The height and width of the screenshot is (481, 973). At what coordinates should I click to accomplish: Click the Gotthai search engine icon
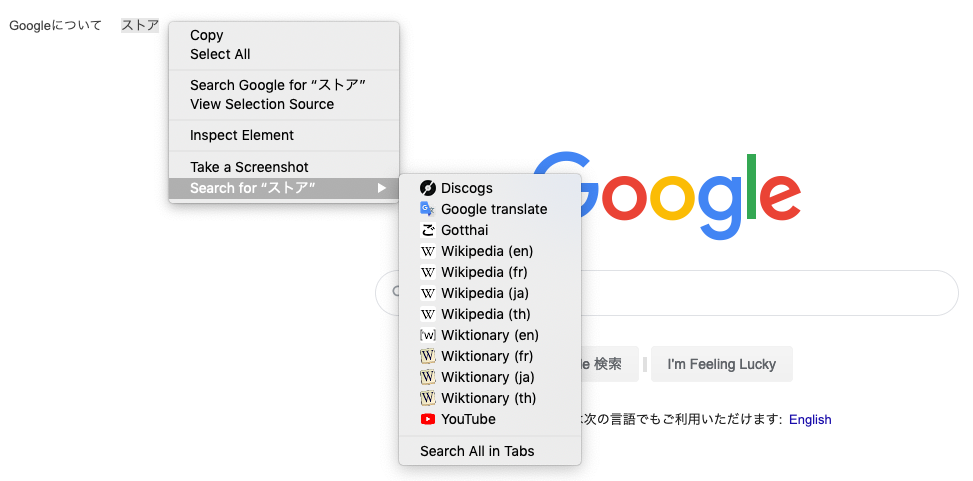(x=428, y=230)
